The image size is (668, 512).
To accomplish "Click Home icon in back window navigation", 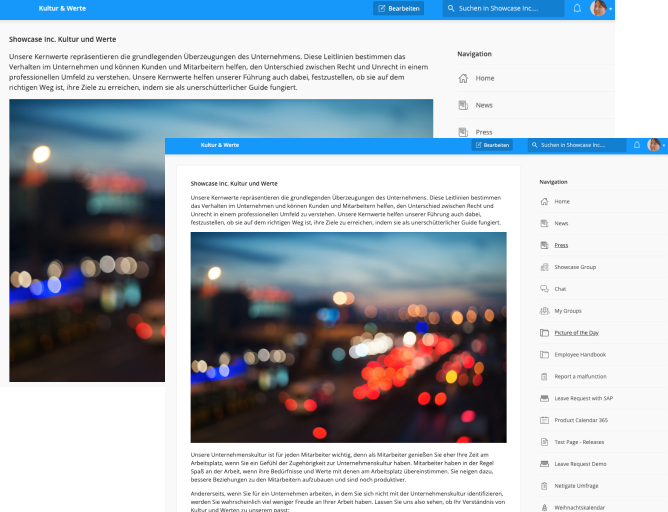I will (x=463, y=78).
